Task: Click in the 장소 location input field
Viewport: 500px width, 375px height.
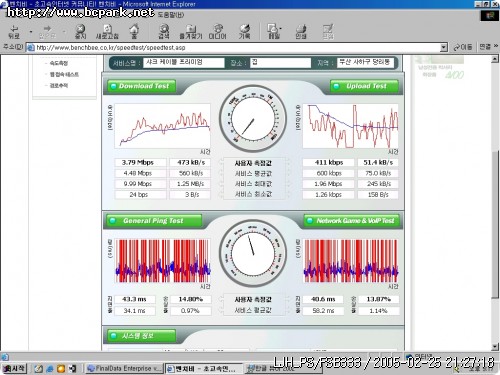Action: [280, 62]
